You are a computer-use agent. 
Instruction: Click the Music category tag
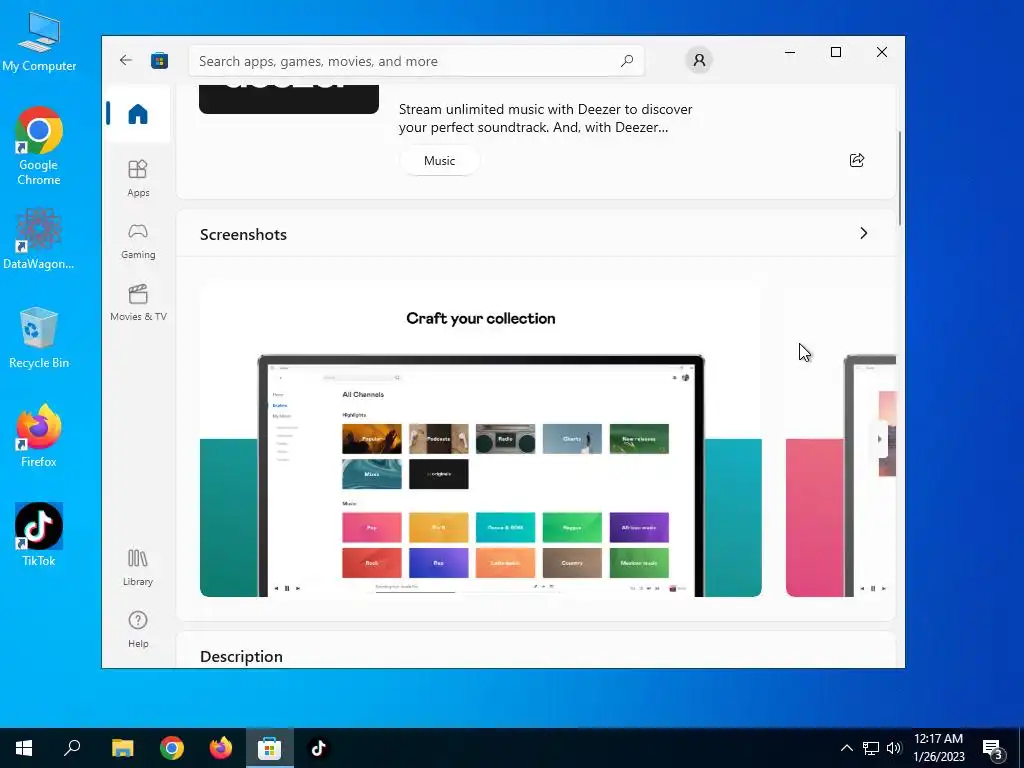(x=440, y=161)
